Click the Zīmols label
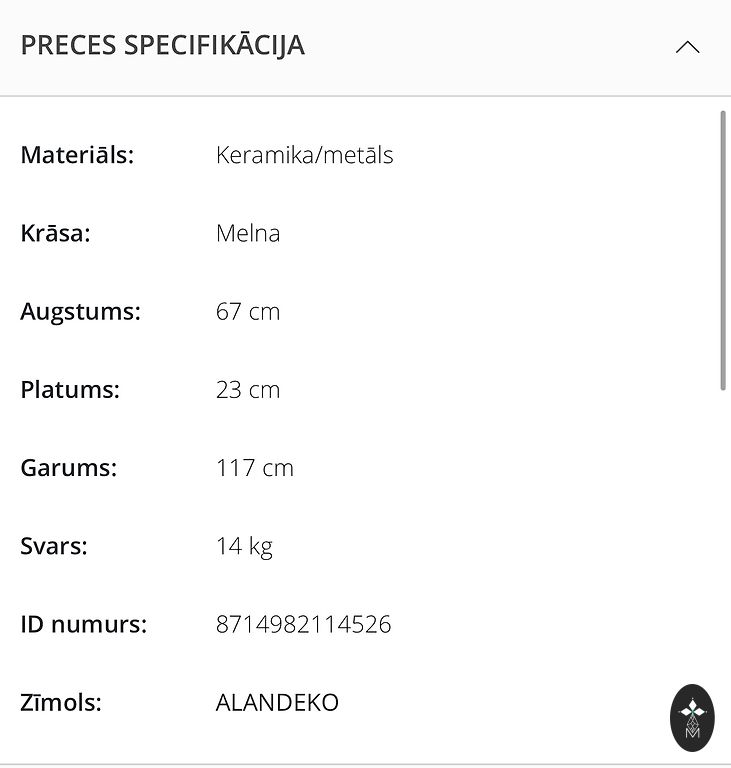731x768 pixels. click(61, 702)
